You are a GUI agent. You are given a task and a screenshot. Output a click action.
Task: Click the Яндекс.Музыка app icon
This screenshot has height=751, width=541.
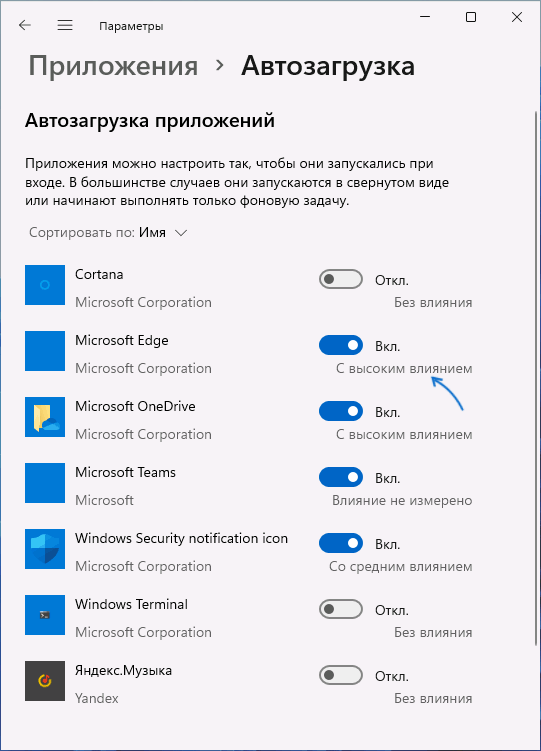tap(45, 681)
